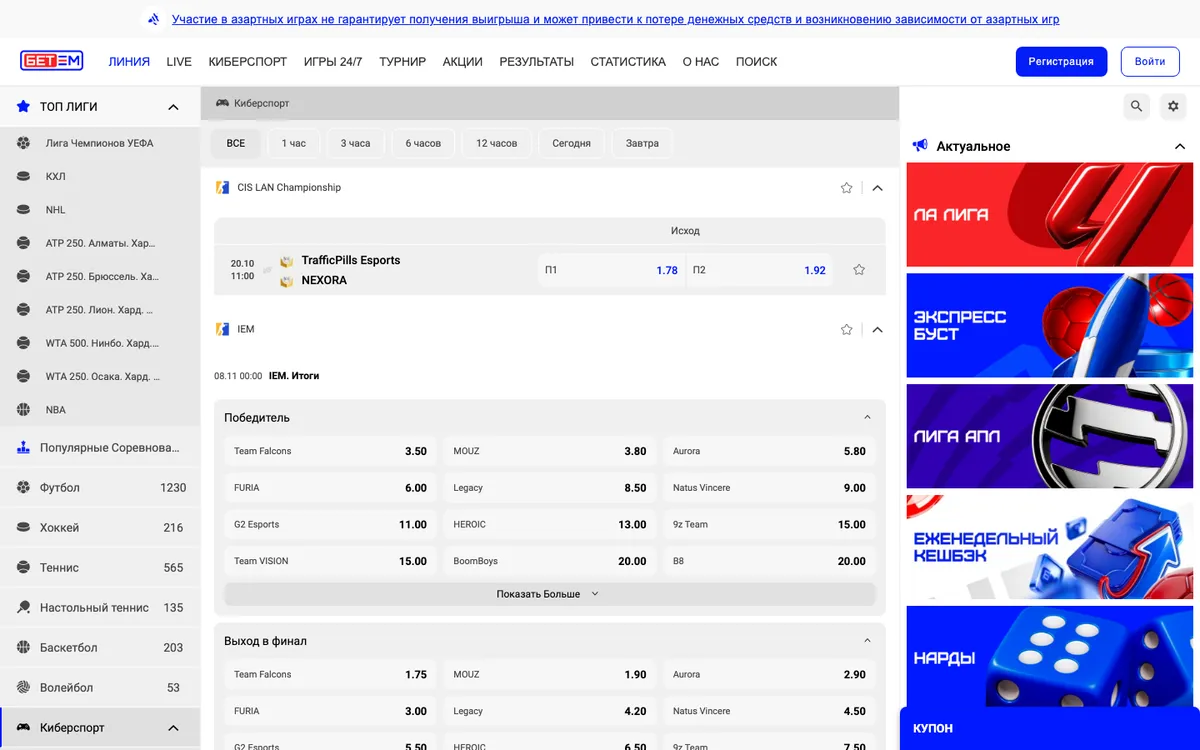Filter events by Сегодня
Image resolution: width=1200 pixels, height=750 pixels.
(571, 143)
